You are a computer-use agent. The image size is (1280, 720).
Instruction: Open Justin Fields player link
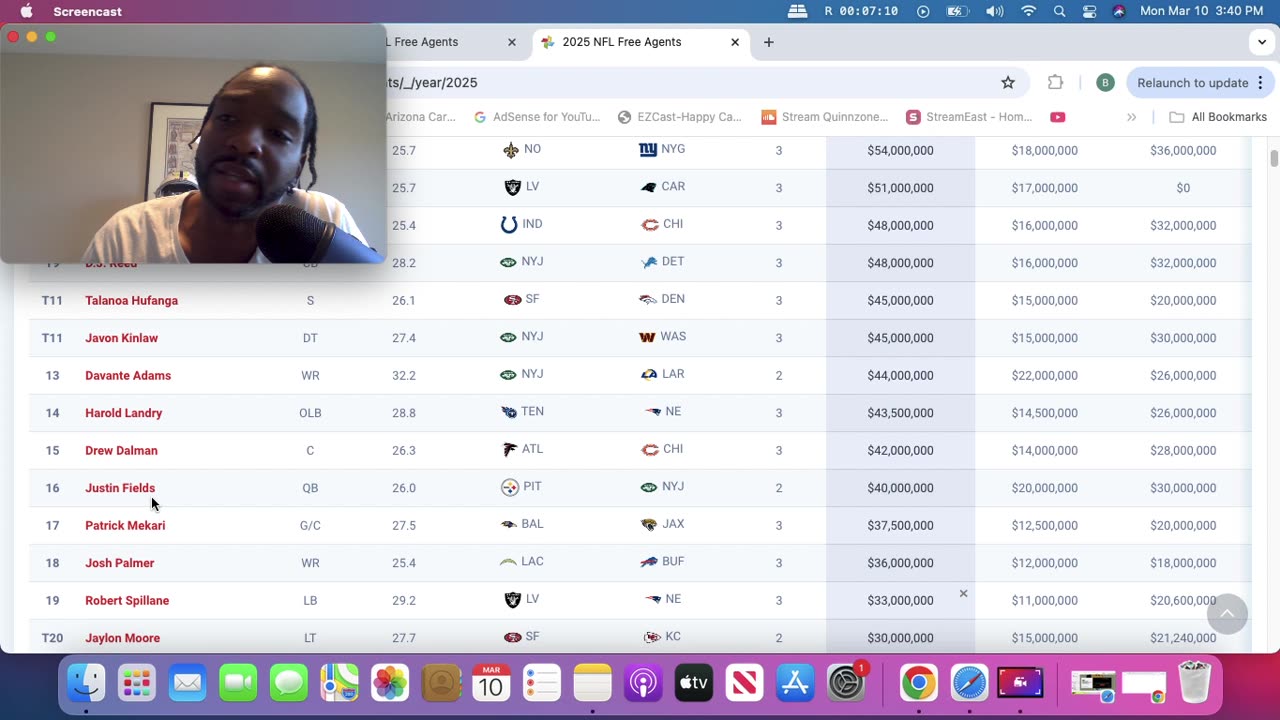pos(120,488)
